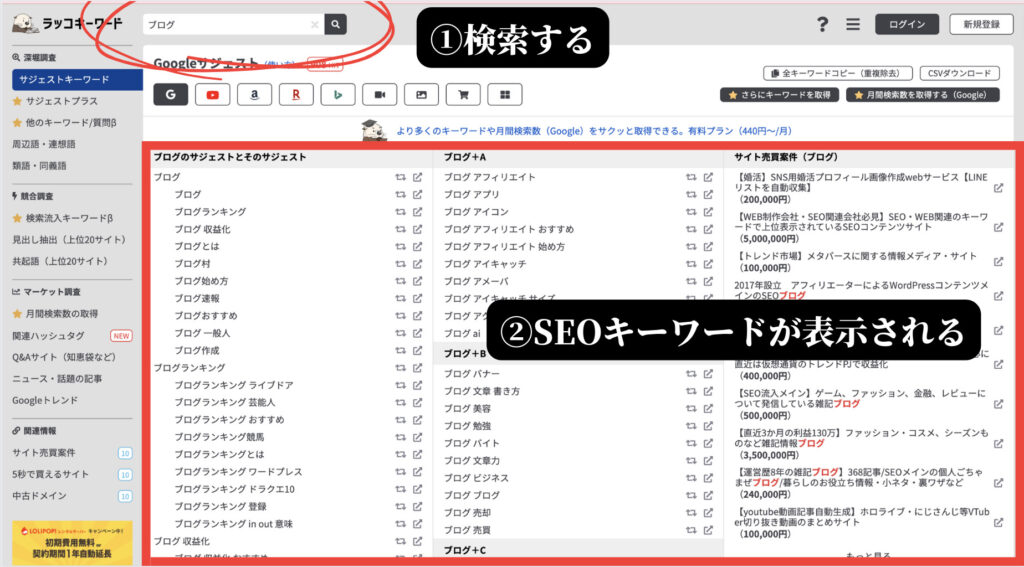This screenshot has width=1024, height=567.
Task: Open サジェストキーワード in the sidebar
Action: tap(77, 80)
